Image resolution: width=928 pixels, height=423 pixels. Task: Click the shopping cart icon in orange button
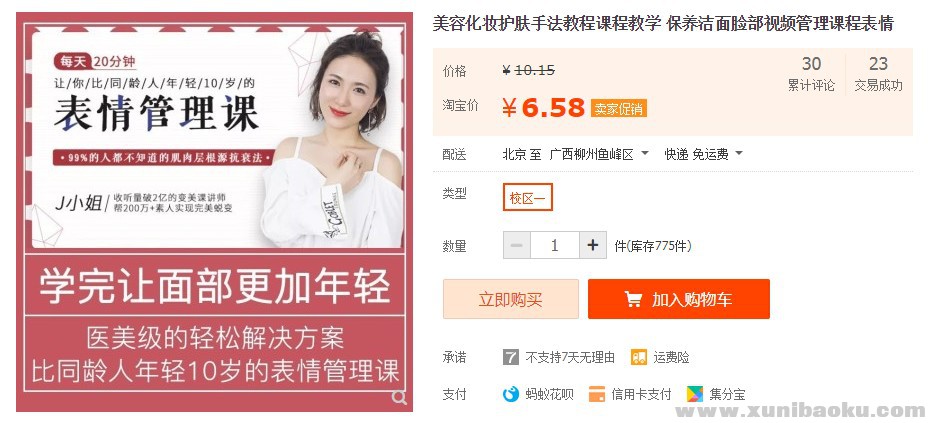click(x=633, y=299)
